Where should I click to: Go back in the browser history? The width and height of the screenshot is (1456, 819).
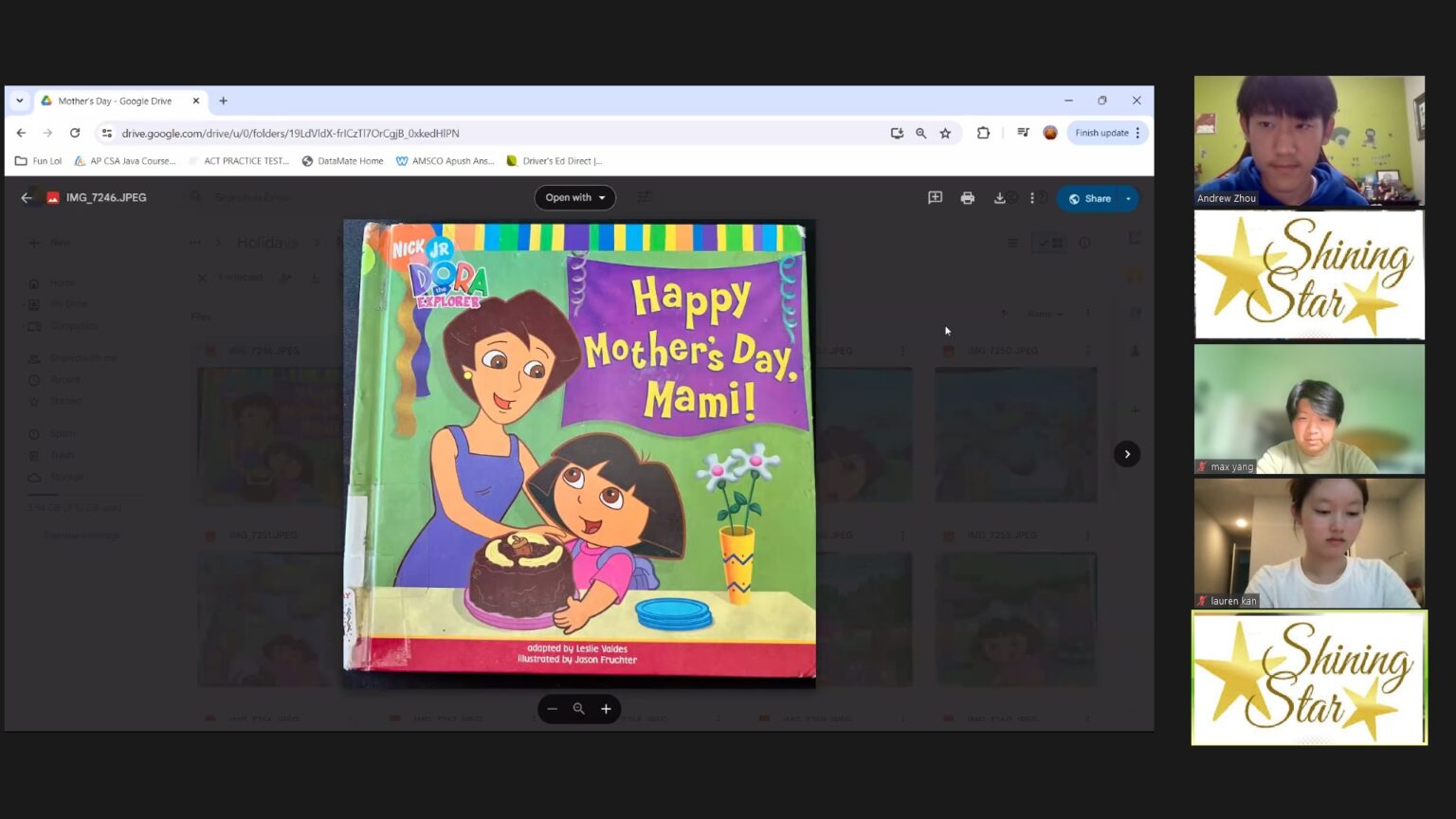coord(21,134)
